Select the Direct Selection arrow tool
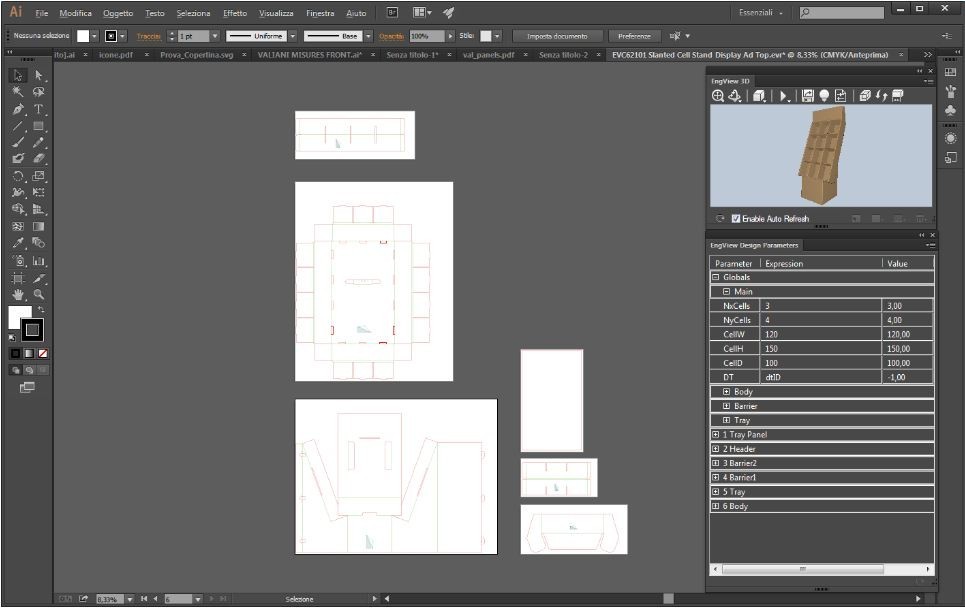The width and height of the screenshot is (965, 608). (x=39, y=75)
